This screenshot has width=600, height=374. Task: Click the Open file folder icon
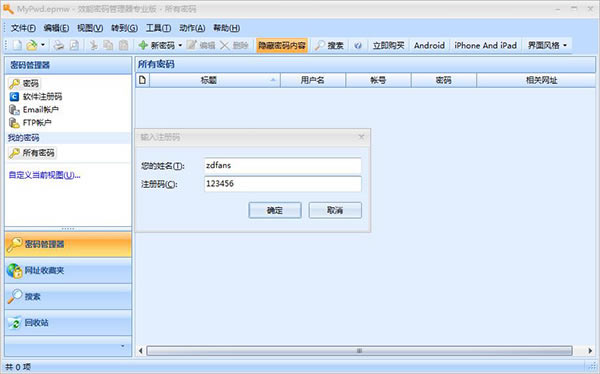(32, 46)
